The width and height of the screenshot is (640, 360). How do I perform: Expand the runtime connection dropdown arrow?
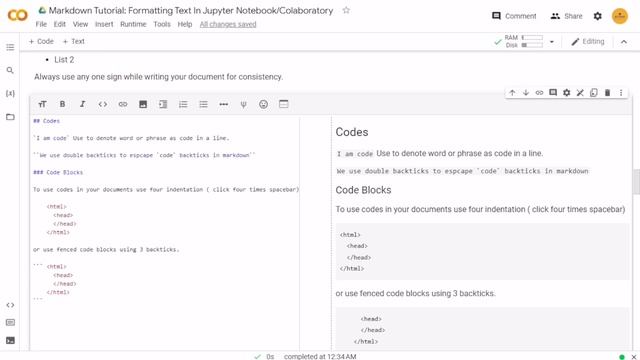coord(551,41)
